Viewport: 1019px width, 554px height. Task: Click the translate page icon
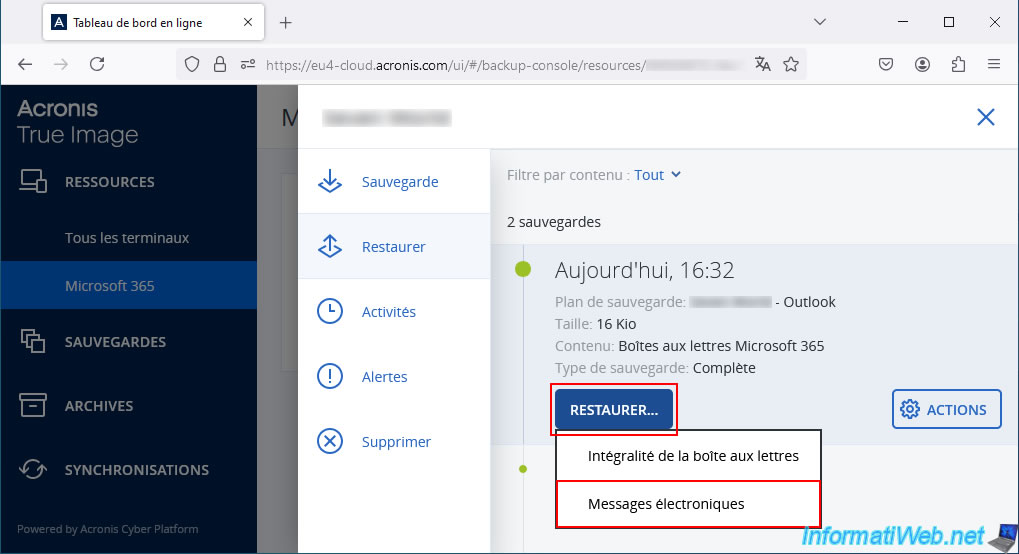click(x=763, y=64)
